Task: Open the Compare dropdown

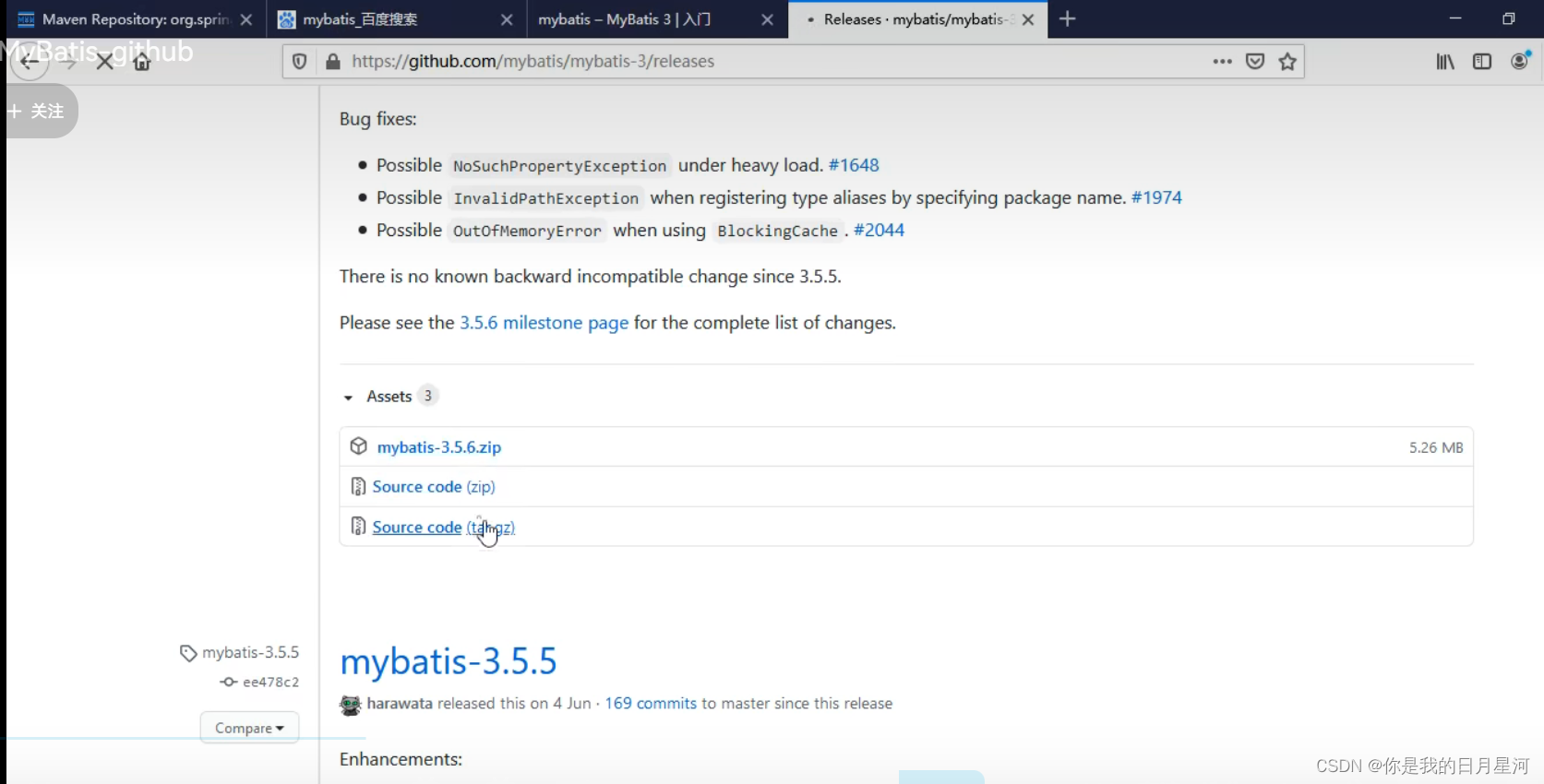Action: (249, 728)
